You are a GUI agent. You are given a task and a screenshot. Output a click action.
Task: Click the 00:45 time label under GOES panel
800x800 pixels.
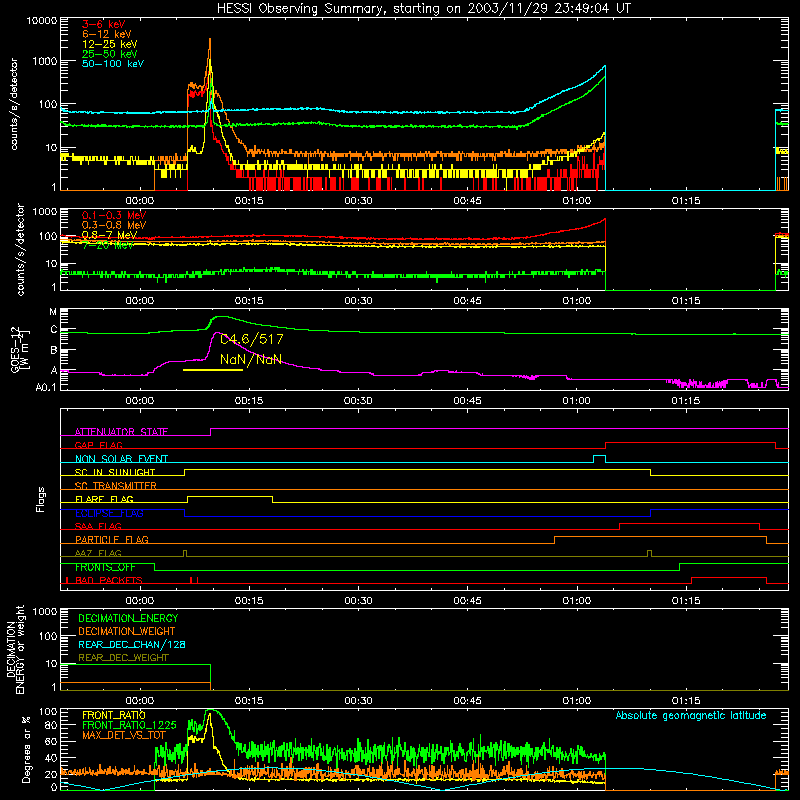[x=467, y=401]
